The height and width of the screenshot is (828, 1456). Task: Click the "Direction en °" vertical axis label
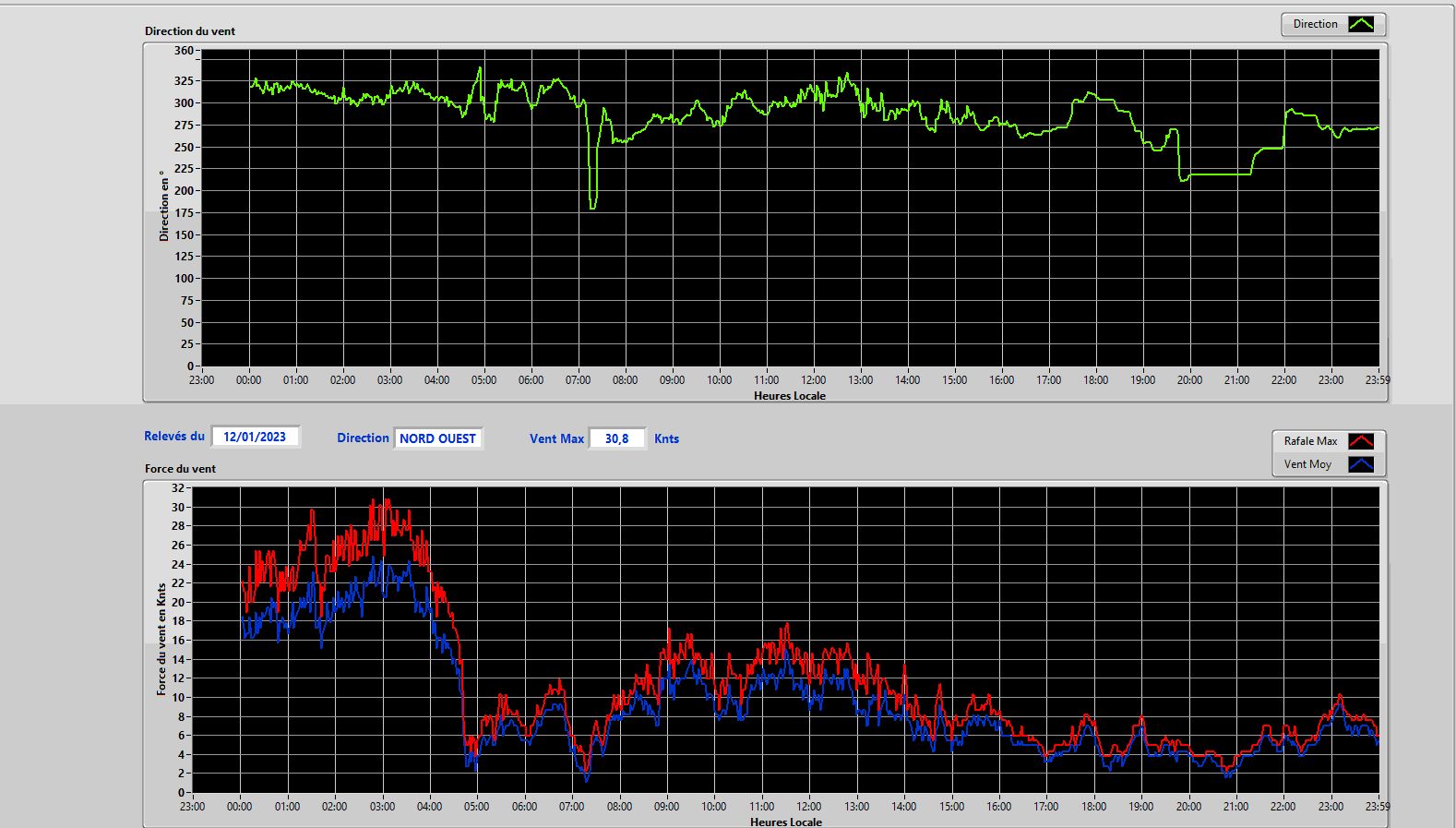(x=164, y=206)
